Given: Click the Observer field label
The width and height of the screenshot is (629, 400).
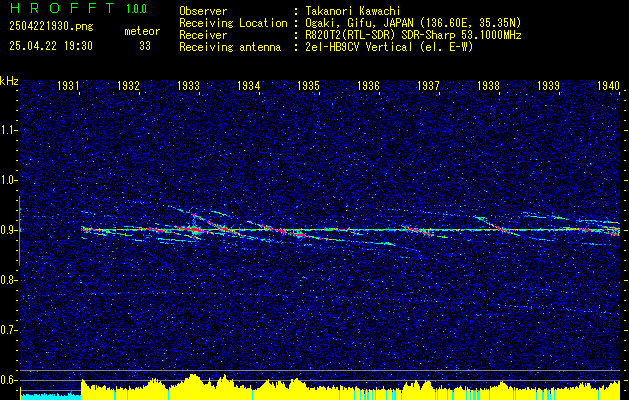Looking at the screenshot, I should click(203, 11).
